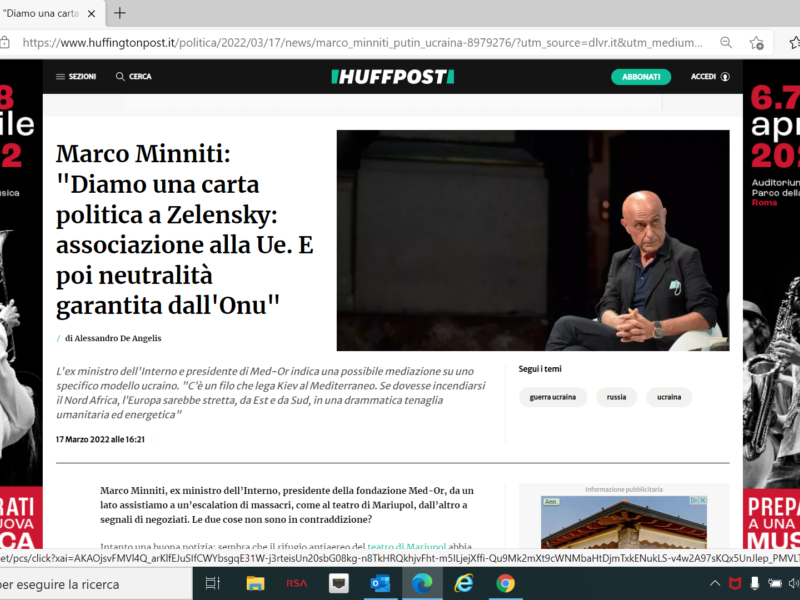Open Task View on taskbar
This screenshot has width=800, height=600.
(212, 583)
